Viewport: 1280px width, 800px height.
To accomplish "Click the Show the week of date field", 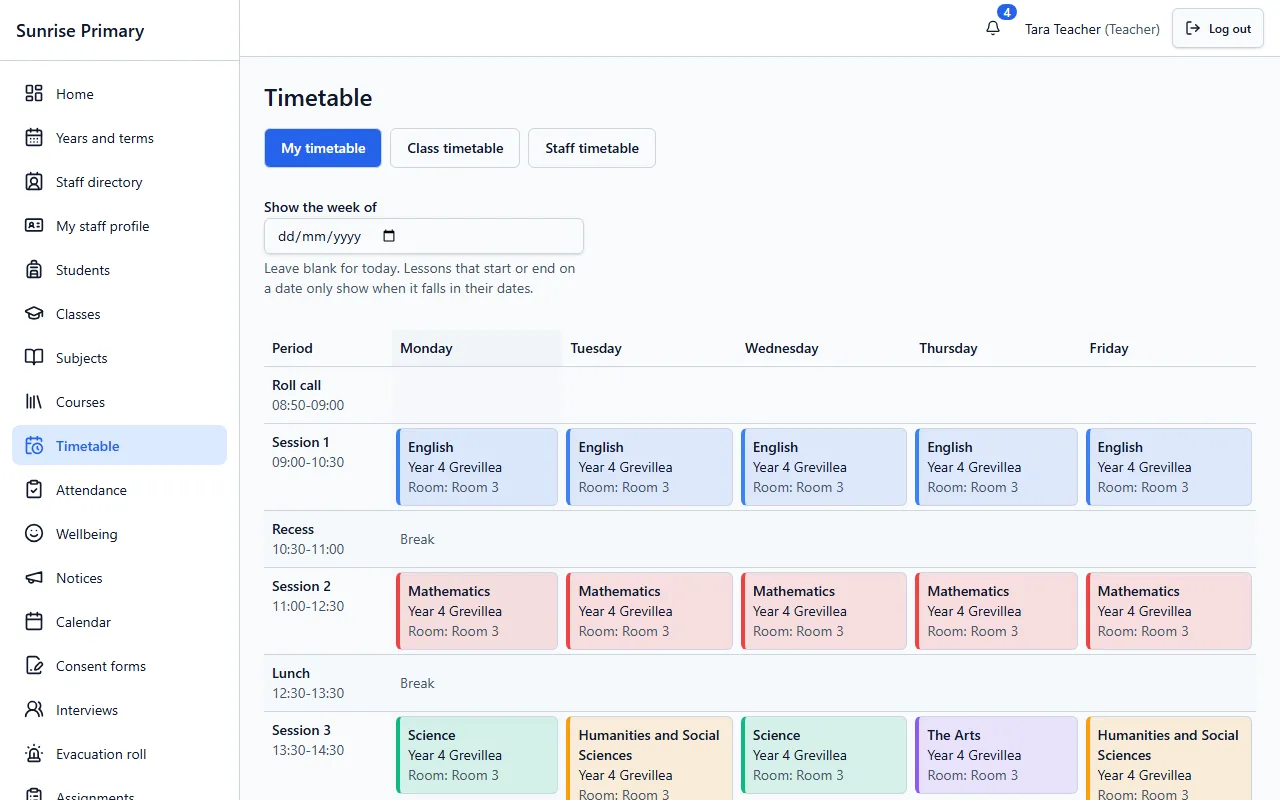I will coord(424,237).
